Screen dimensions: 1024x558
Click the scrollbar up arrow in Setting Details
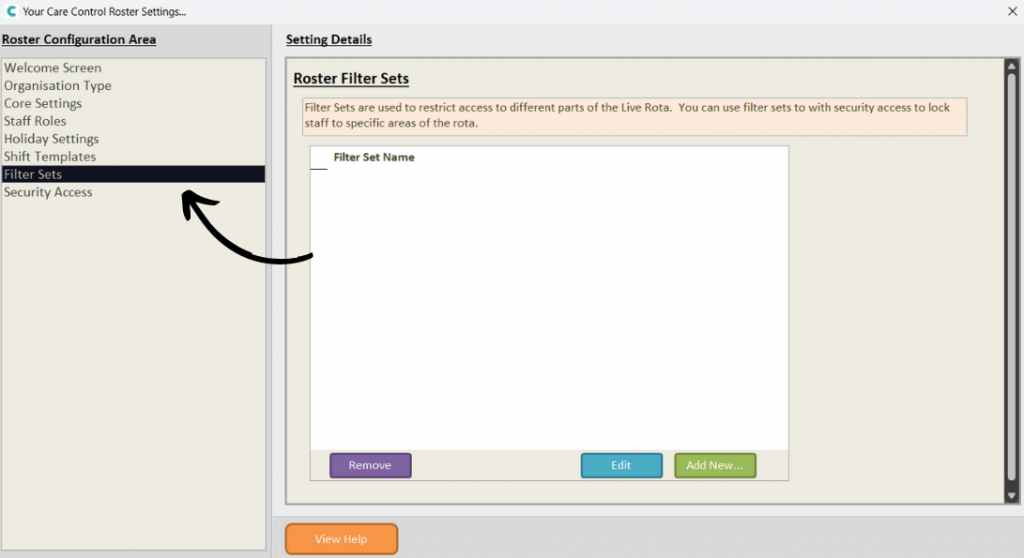(x=1012, y=66)
